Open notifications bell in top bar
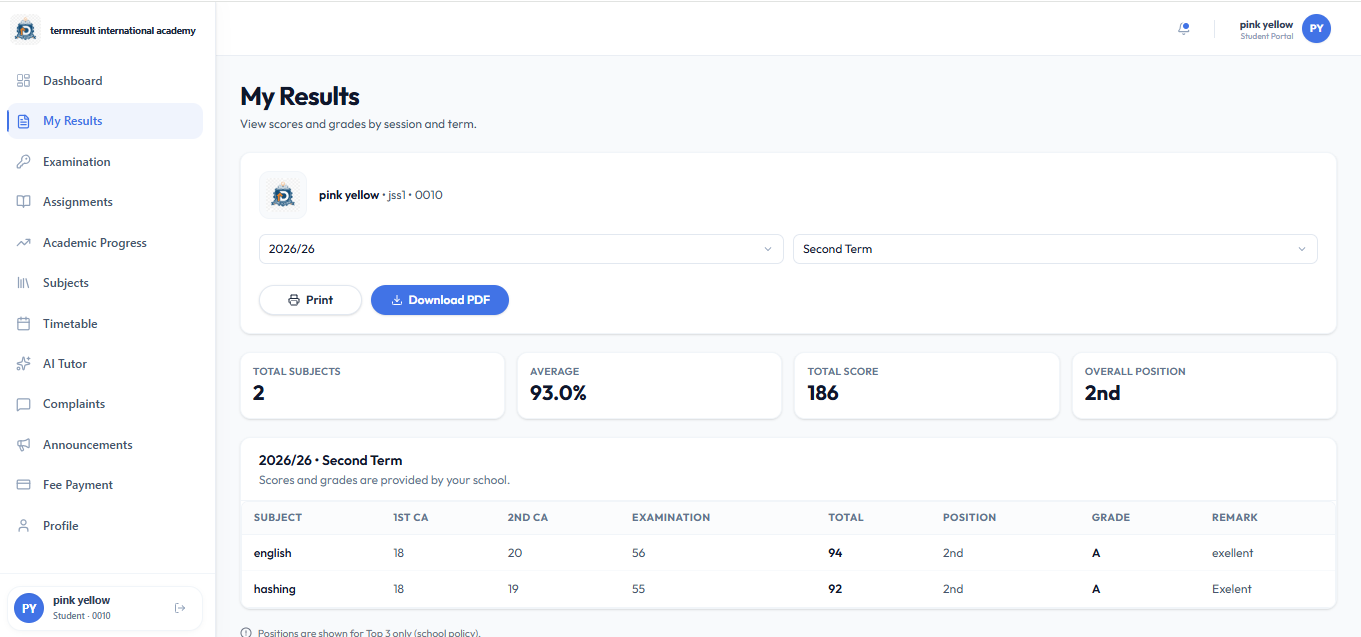The width and height of the screenshot is (1361, 637). 1184,29
